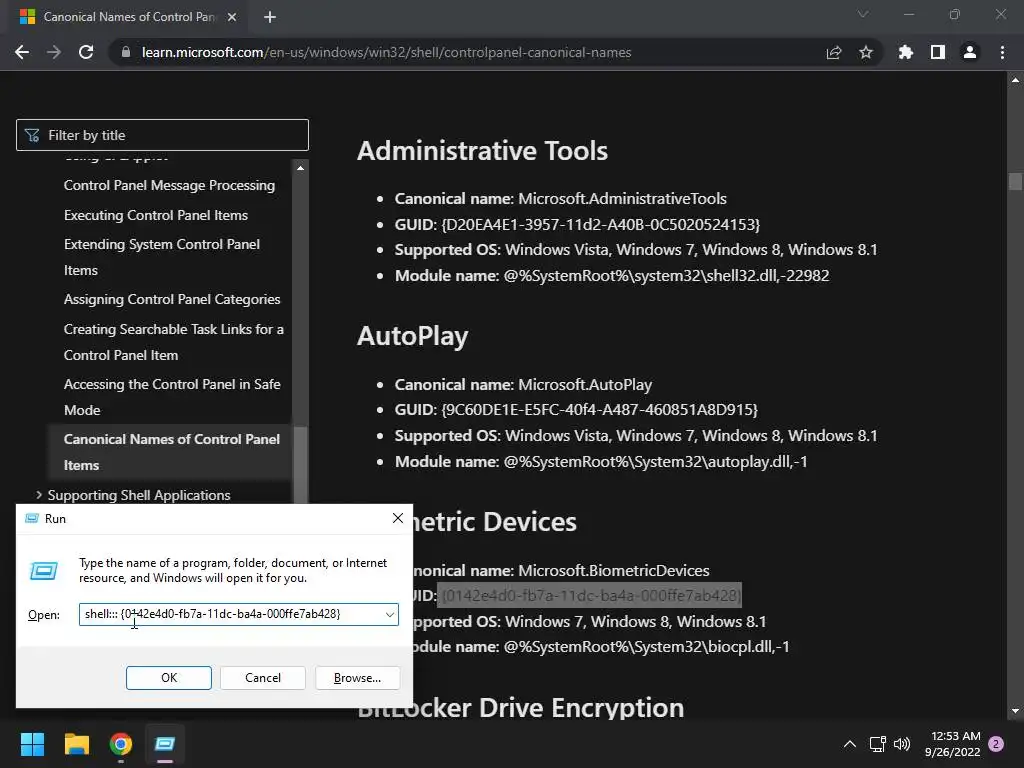This screenshot has height=768, width=1024.
Task: Select Canonical Names of Control Panel Items entry
Action: click(171, 452)
